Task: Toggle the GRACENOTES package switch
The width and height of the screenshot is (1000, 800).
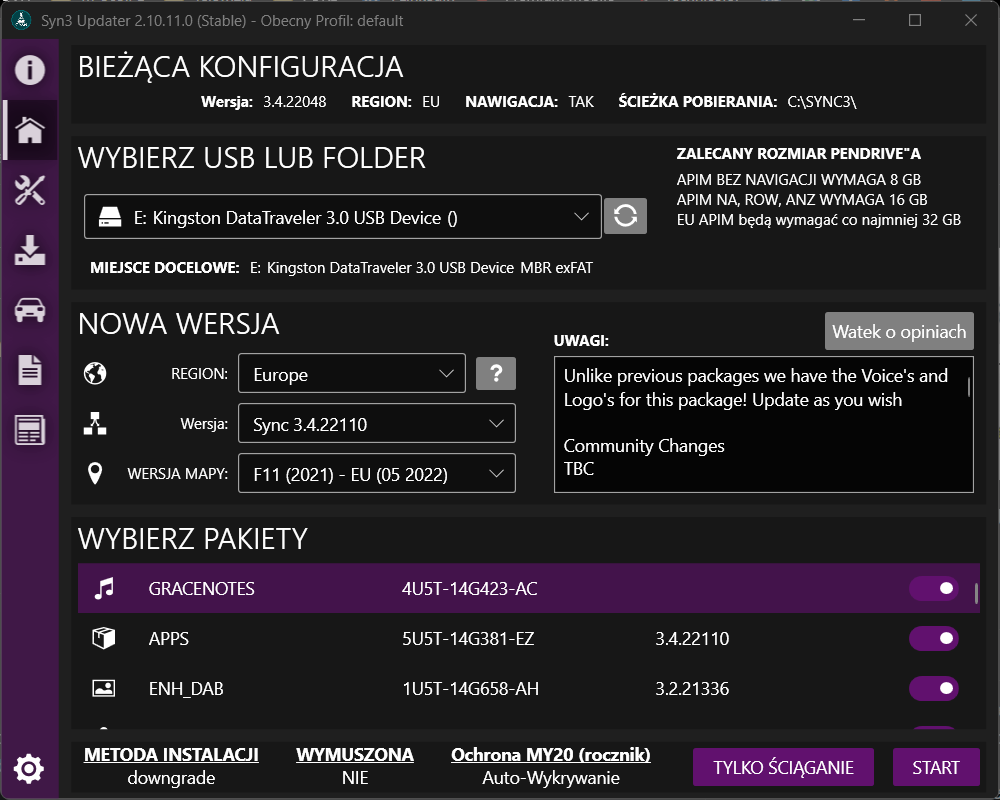Action: pyautogui.click(x=933, y=589)
